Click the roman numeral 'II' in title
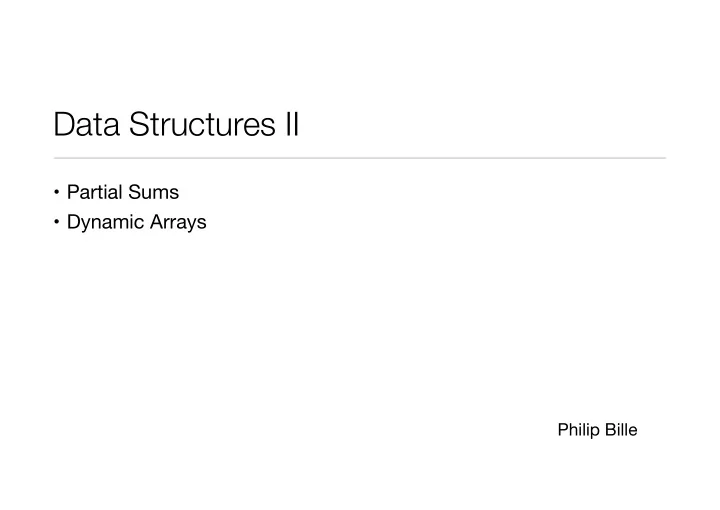The height and width of the screenshot is (510, 720). point(292,124)
